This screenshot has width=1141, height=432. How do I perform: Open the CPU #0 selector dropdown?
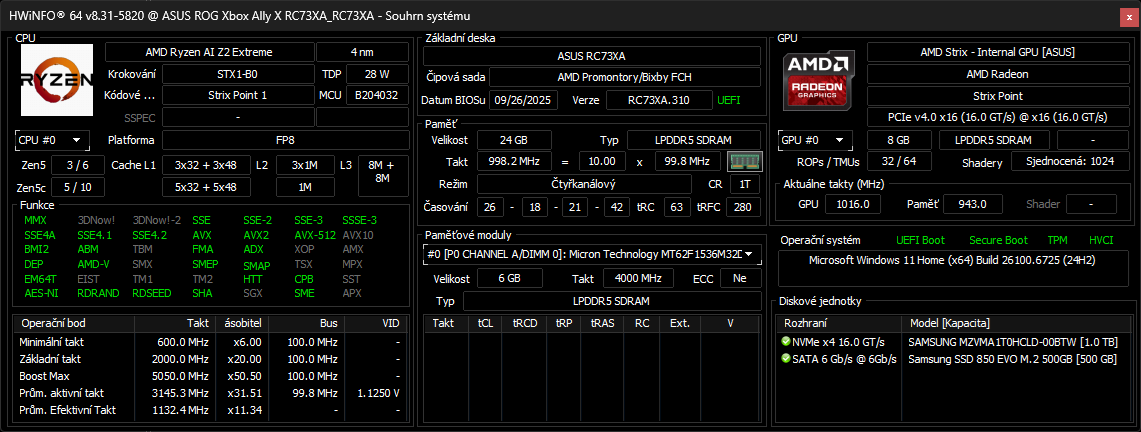(52, 140)
